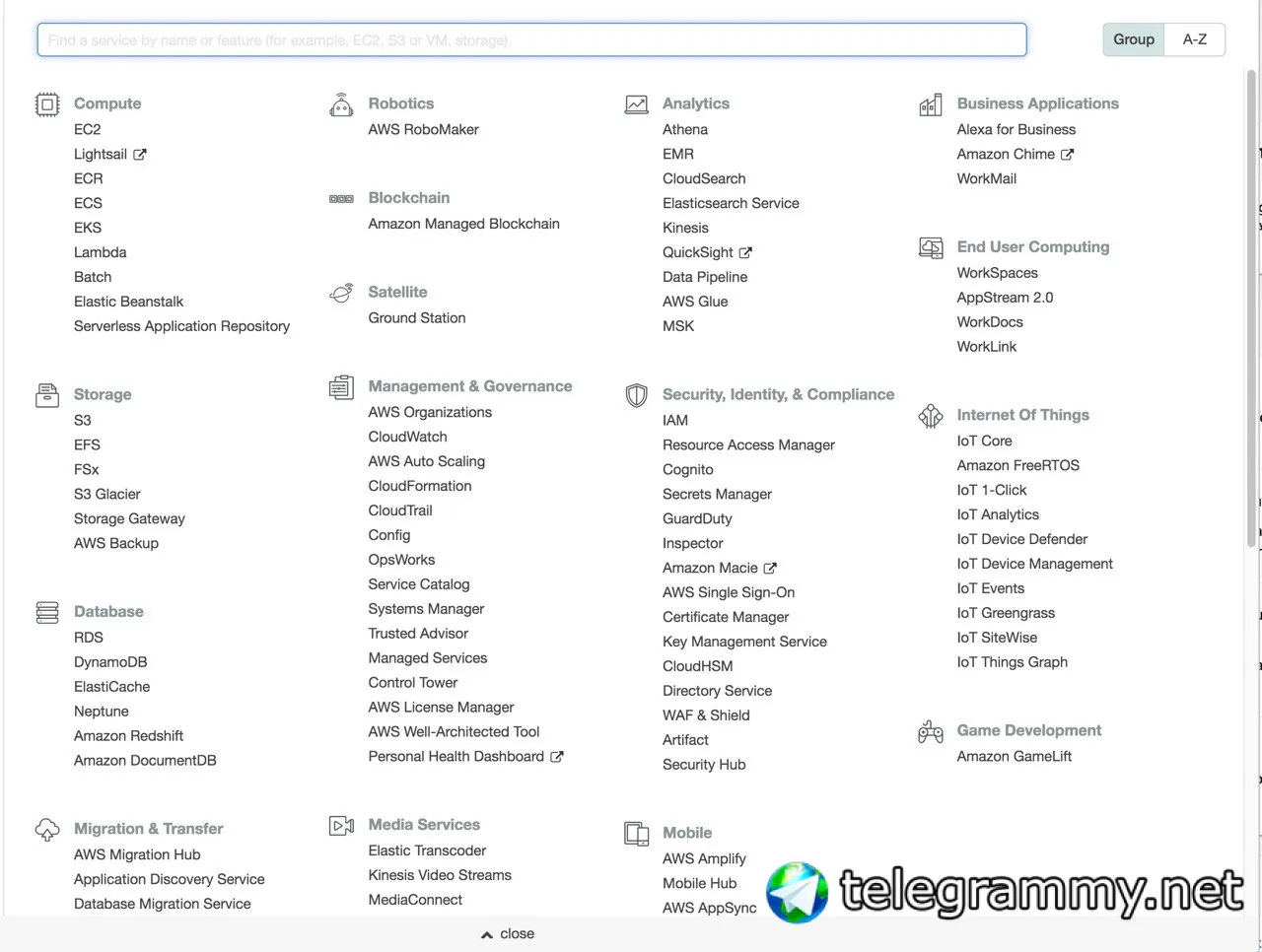This screenshot has width=1262, height=952.
Task: Open WAF & Shield
Action: pyautogui.click(x=707, y=715)
